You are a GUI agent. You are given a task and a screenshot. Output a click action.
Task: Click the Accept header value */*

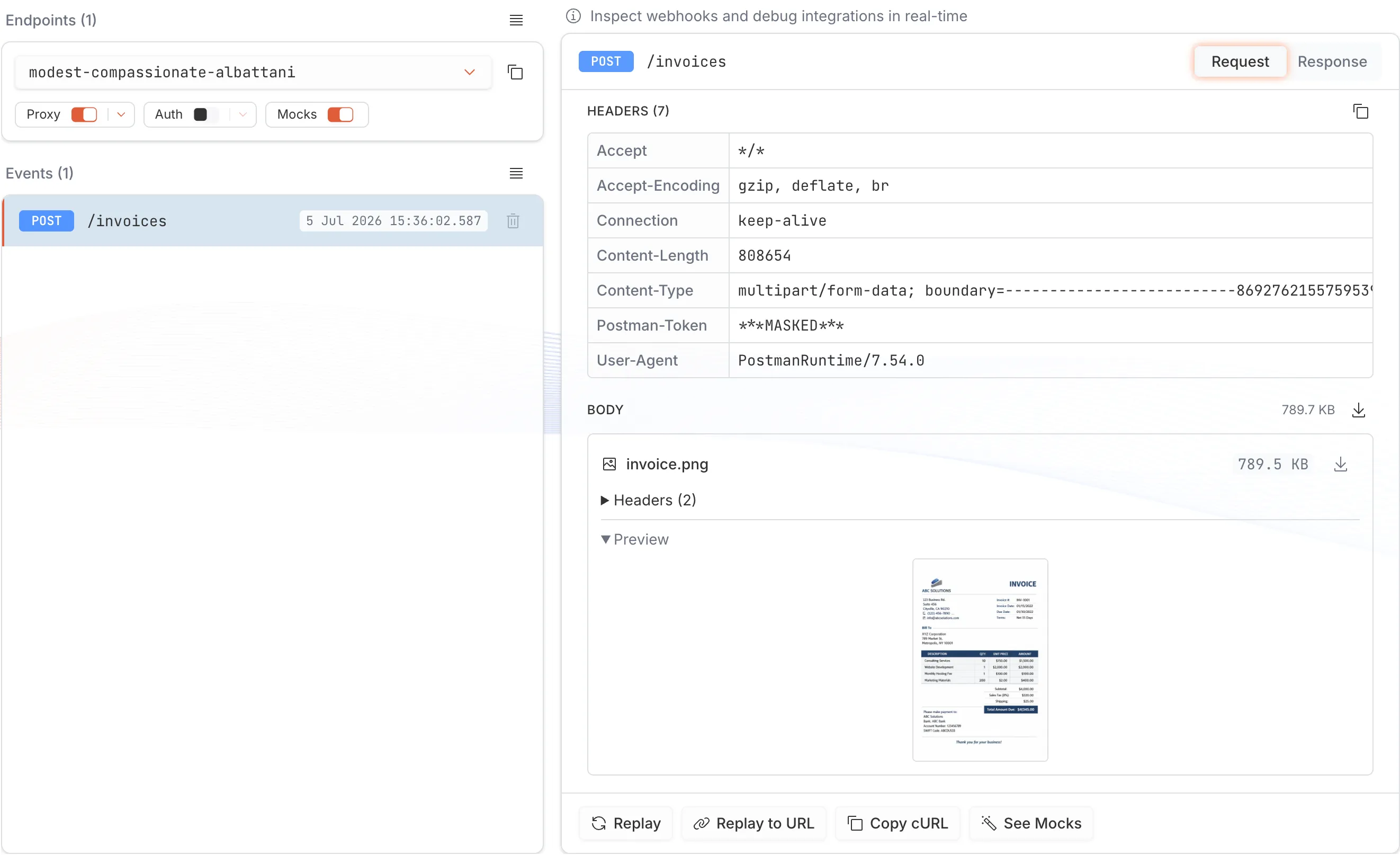(x=751, y=150)
